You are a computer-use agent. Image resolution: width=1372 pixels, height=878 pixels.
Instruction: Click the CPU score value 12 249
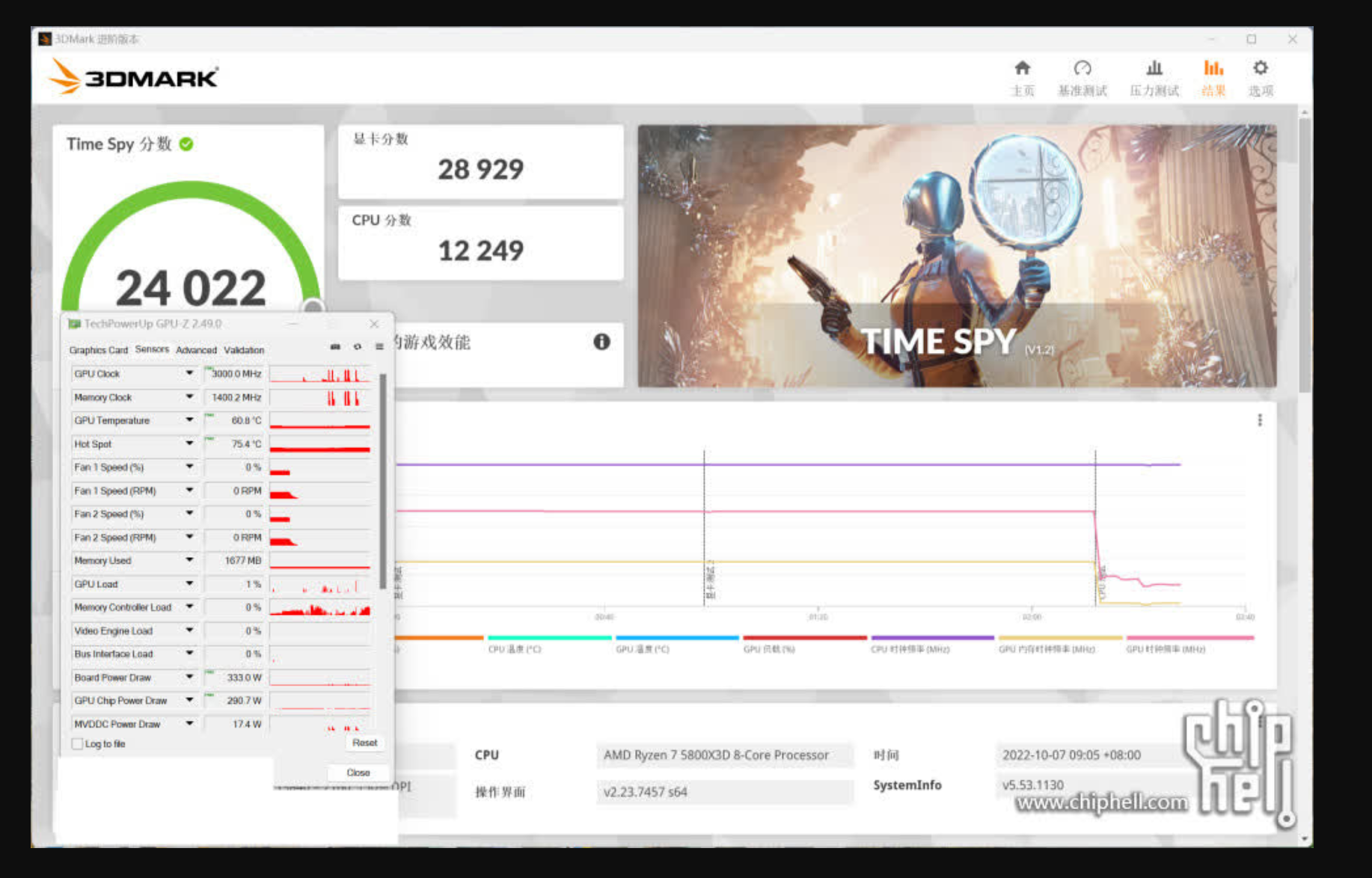click(480, 251)
